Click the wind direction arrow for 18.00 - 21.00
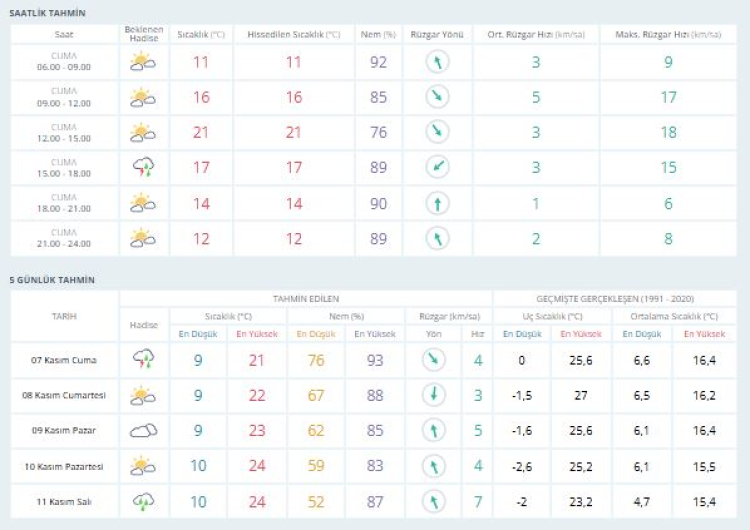The height and width of the screenshot is (530, 750). point(437,203)
